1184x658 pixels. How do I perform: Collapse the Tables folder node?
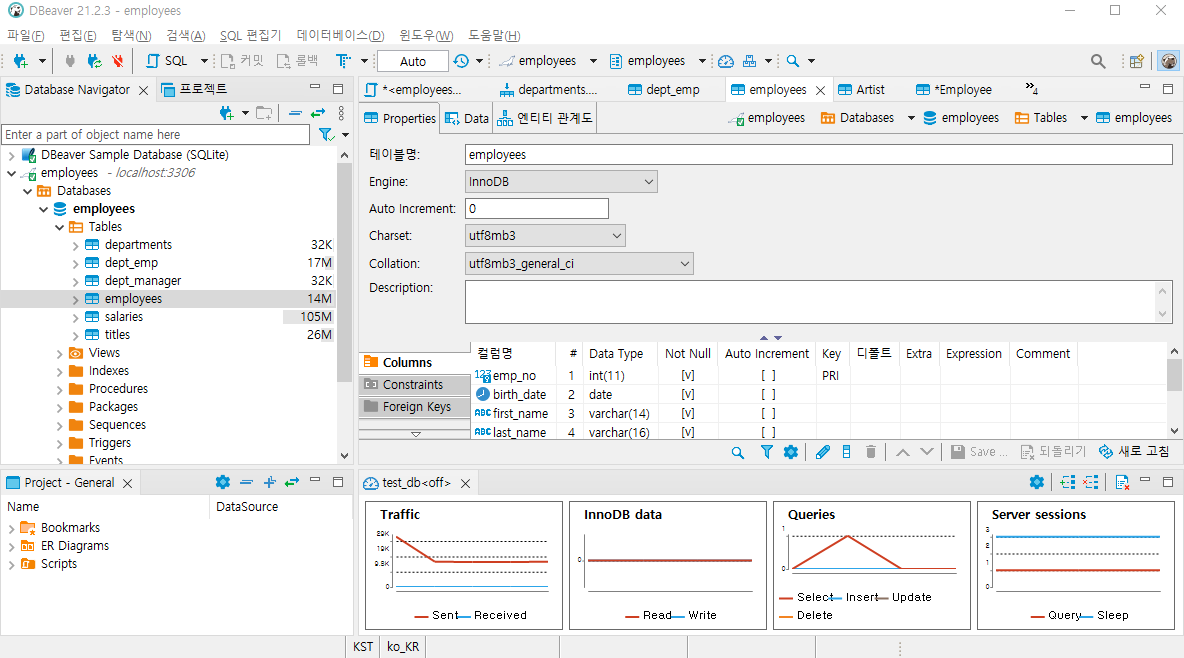tap(60, 227)
